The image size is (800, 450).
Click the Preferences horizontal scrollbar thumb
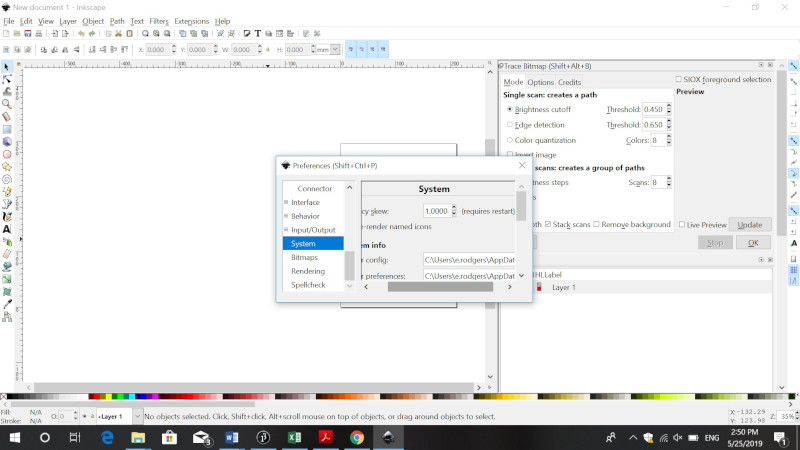[x=440, y=287]
